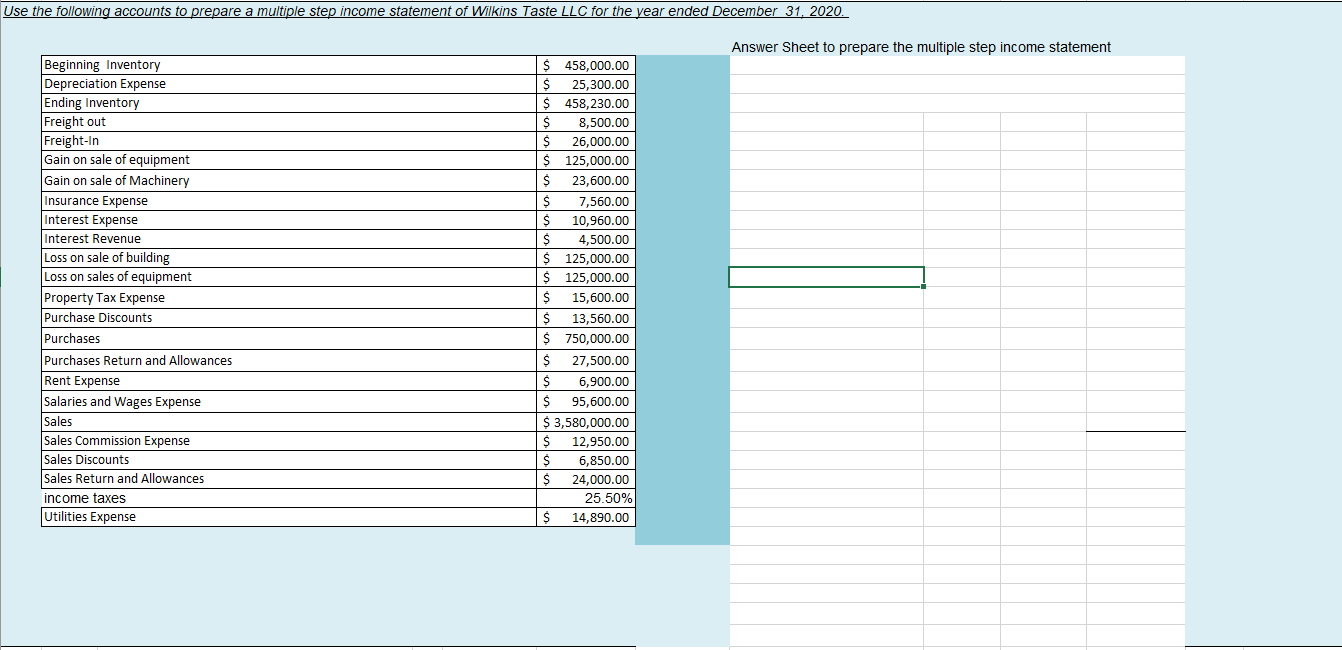Image resolution: width=1342 pixels, height=650 pixels.
Task: Select the 13,560.00 purchase discounts value
Action: click(587, 318)
